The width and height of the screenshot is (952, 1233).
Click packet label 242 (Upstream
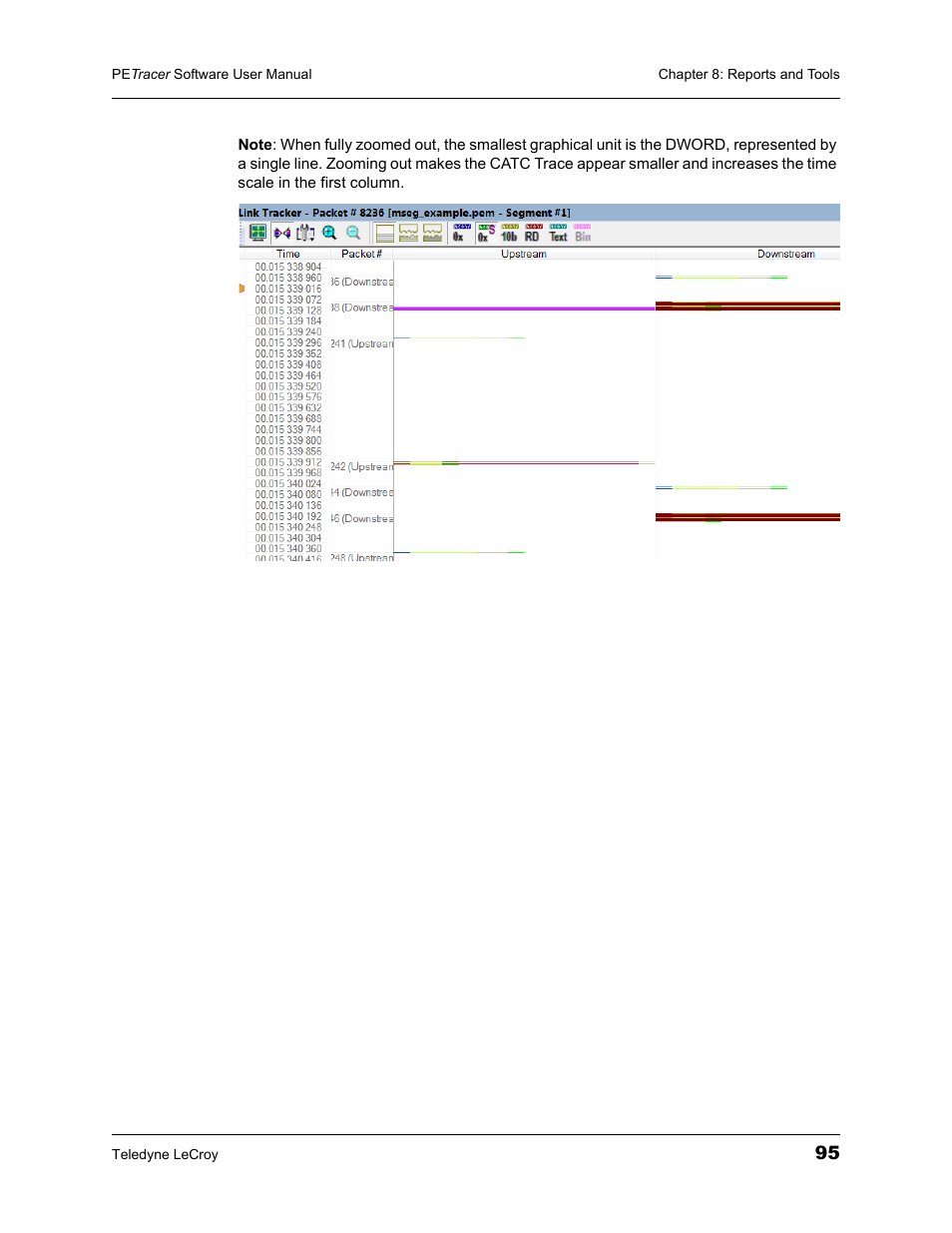pyautogui.click(x=362, y=466)
